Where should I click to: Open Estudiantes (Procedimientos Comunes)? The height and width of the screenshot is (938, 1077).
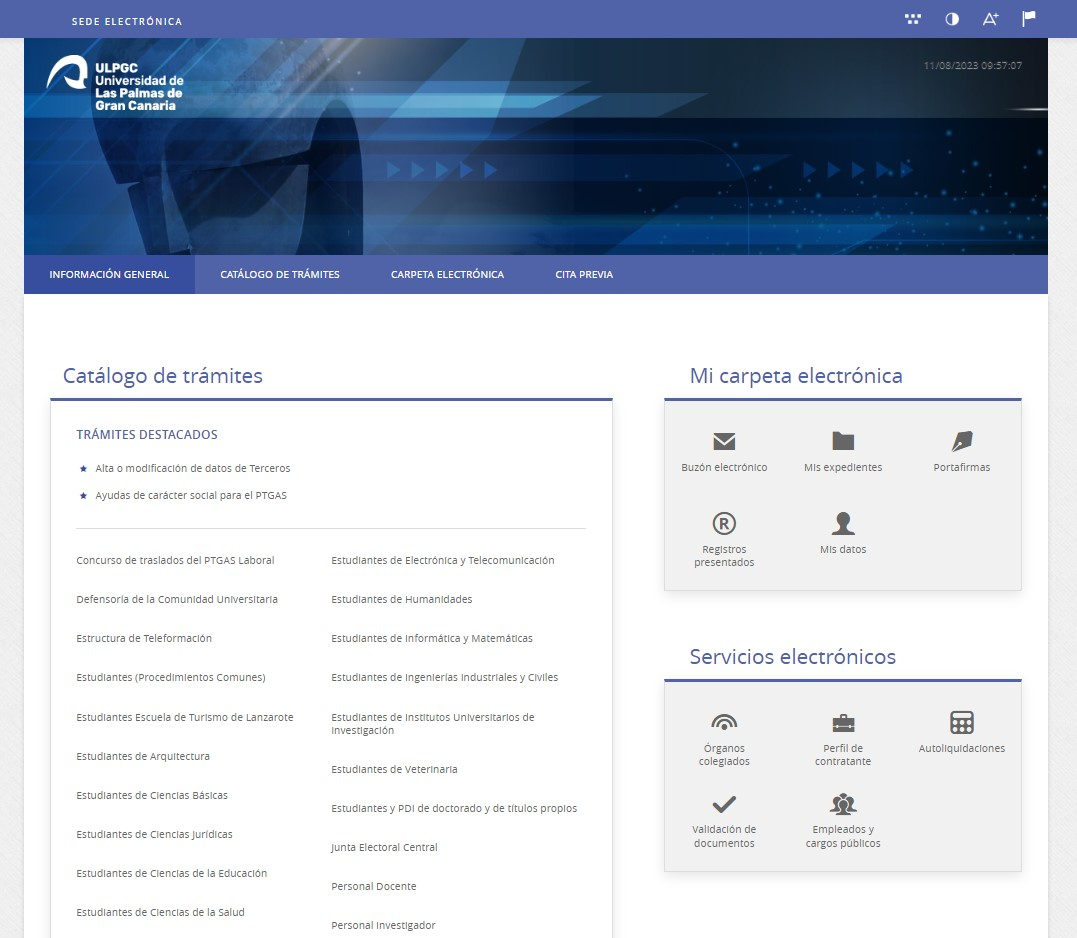tap(170, 677)
